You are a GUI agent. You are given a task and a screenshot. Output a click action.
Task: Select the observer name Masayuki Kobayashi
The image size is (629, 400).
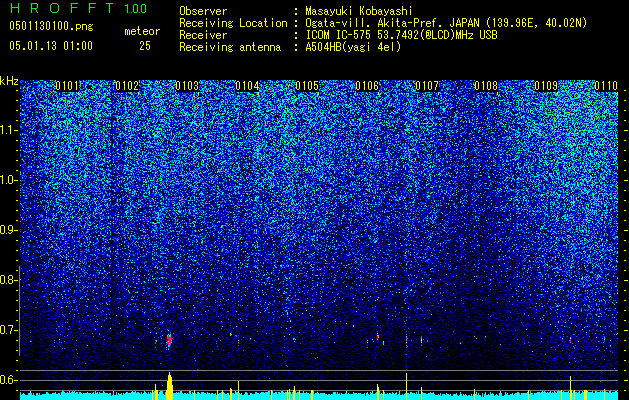point(359,12)
